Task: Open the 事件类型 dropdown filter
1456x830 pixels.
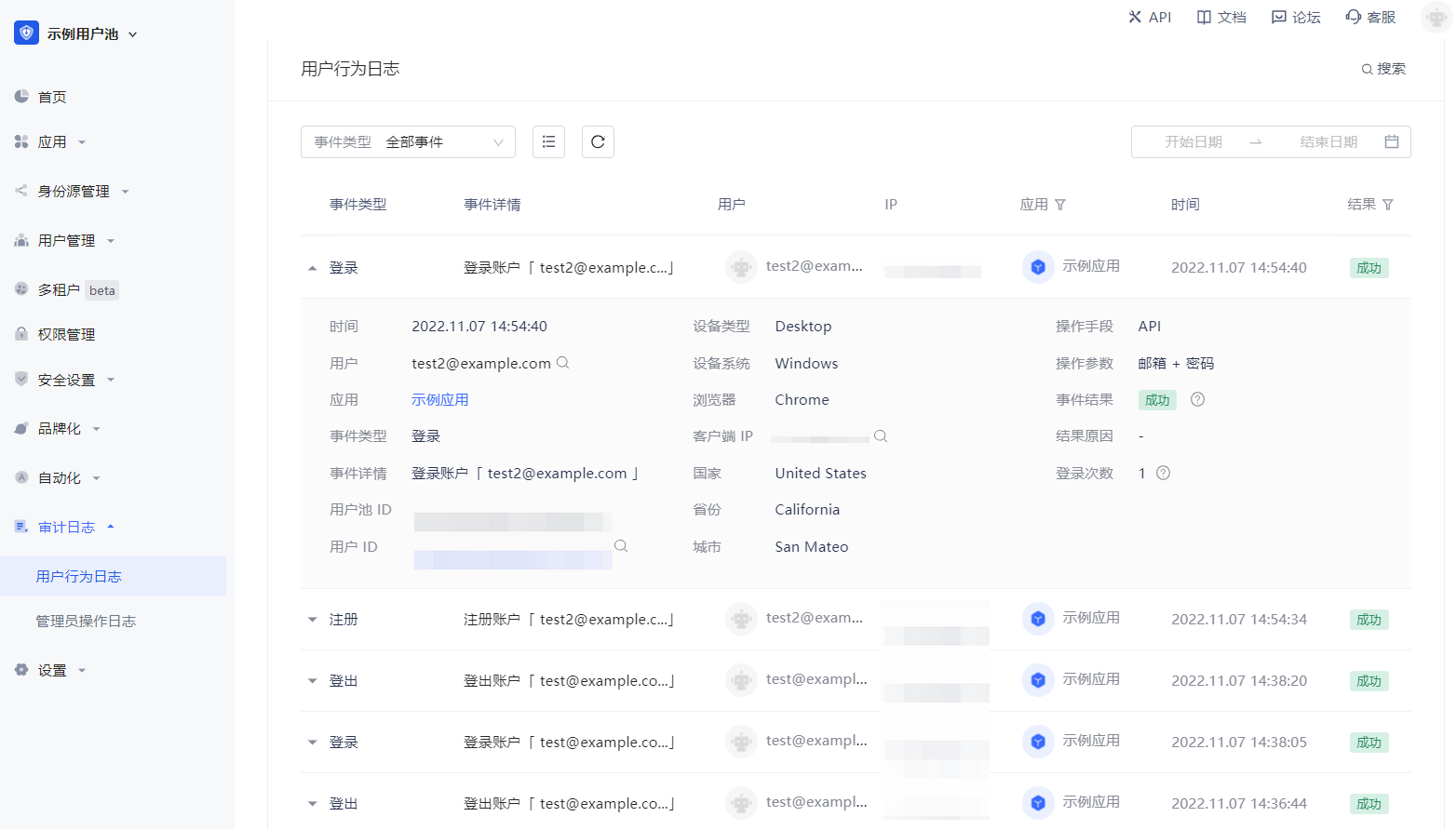Action: [408, 142]
